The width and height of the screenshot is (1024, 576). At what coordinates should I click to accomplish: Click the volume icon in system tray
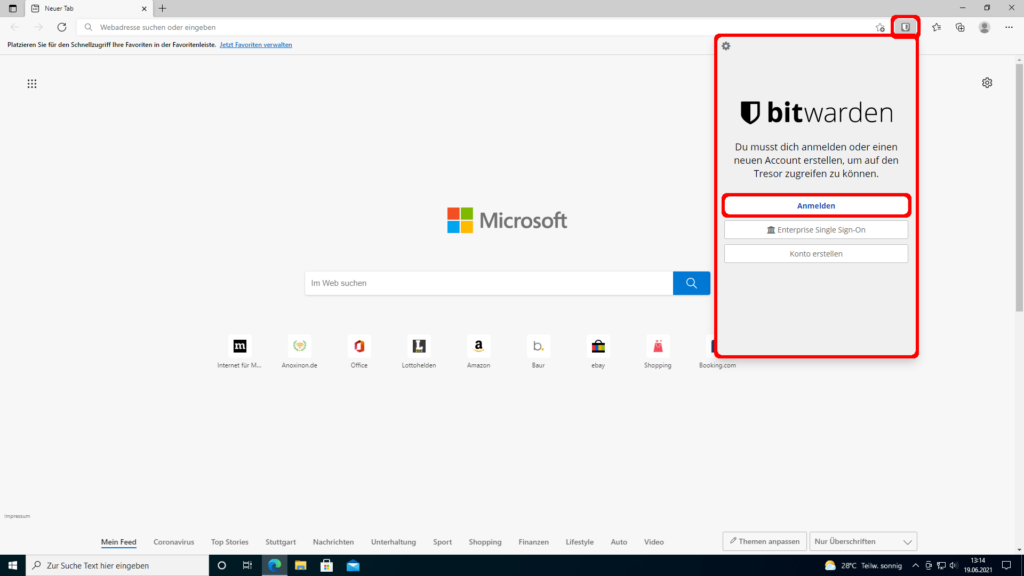[x=953, y=566]
